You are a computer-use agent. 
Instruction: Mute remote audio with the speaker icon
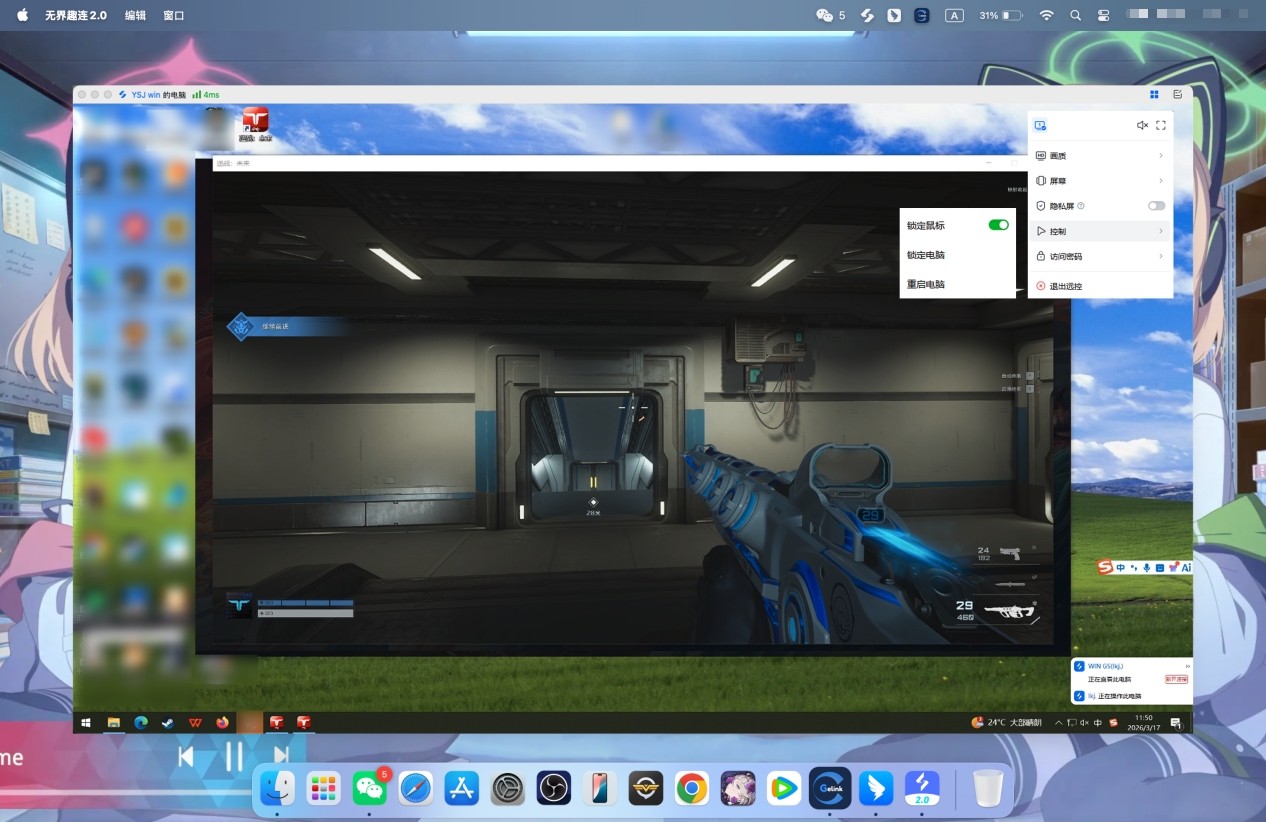tap(1142, 125)
